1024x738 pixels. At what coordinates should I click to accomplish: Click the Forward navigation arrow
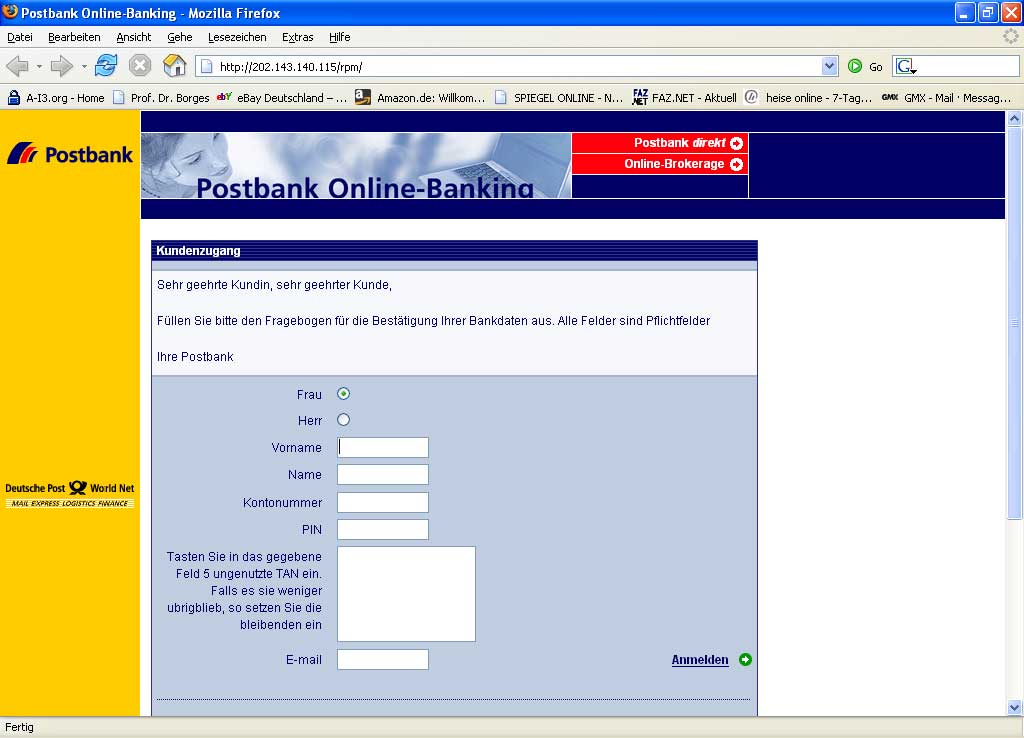pyautogui.click(x=61, y=66)
